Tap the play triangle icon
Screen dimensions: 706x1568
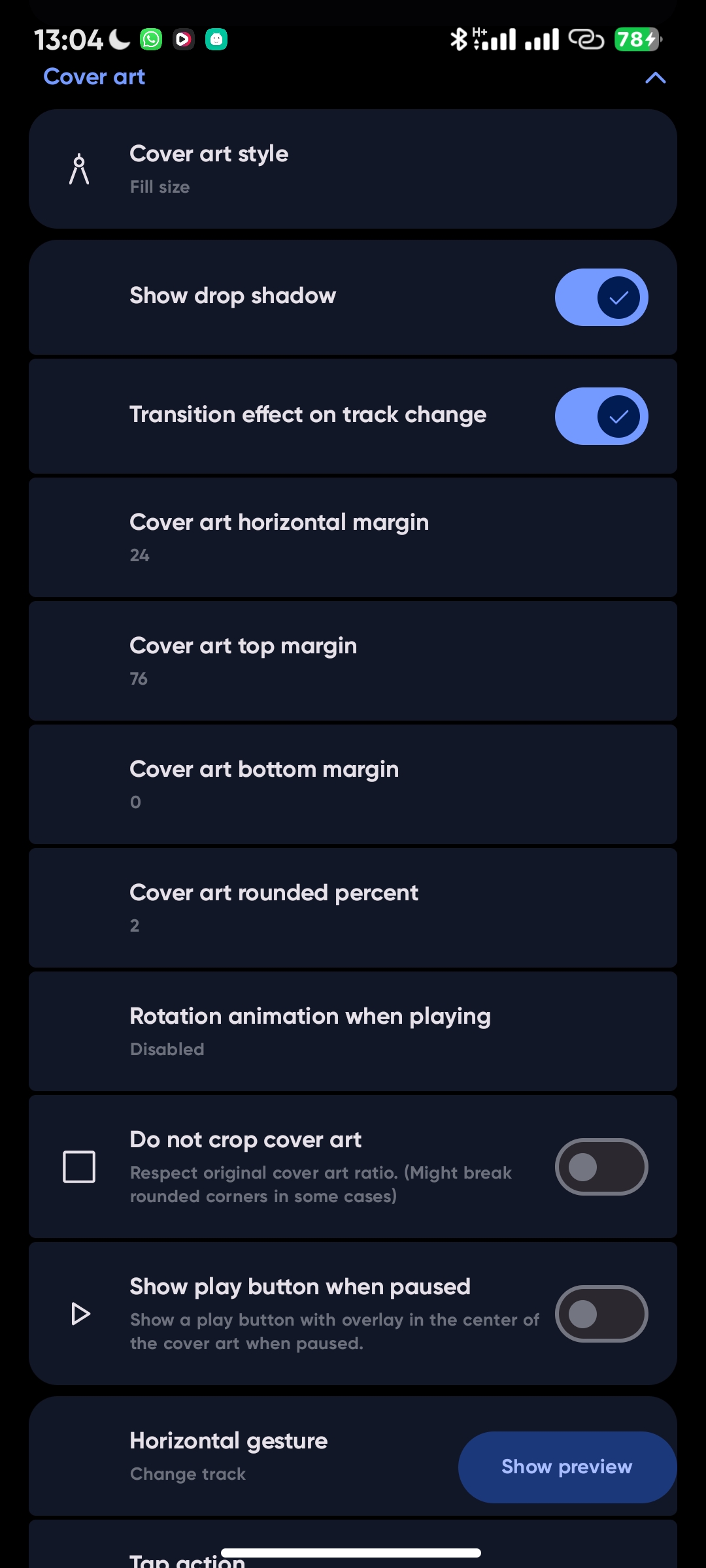coord(80,1314)
